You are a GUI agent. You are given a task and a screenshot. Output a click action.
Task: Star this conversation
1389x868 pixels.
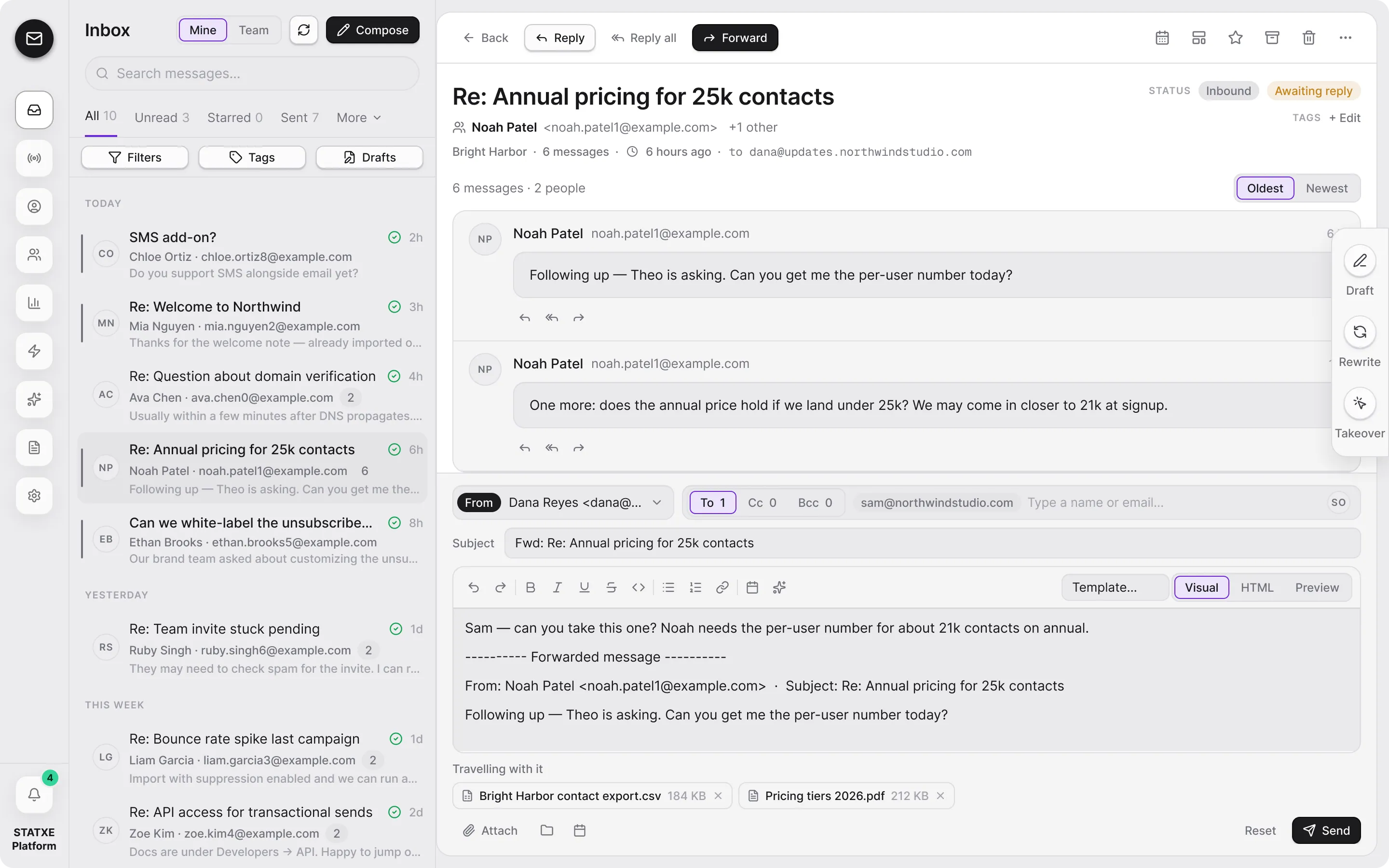[x=1235, y=38]
